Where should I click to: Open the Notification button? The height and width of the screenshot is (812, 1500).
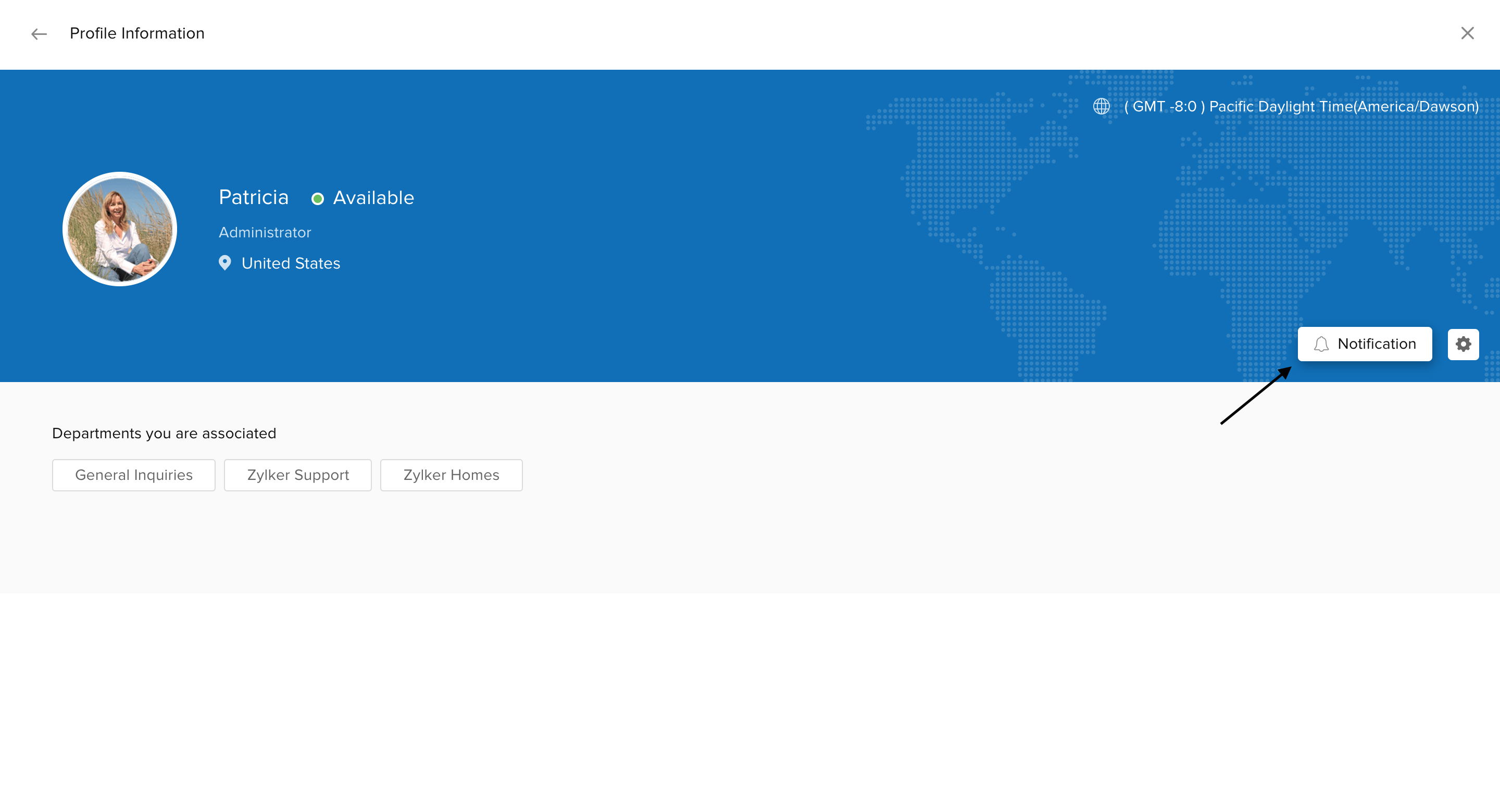(x=1365, y=344)
